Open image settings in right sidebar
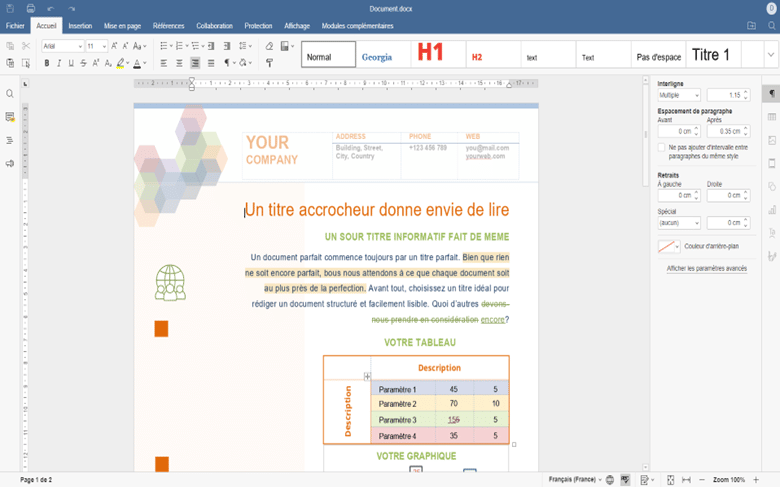This screenshot has width=780, height=487. point(771,140)
